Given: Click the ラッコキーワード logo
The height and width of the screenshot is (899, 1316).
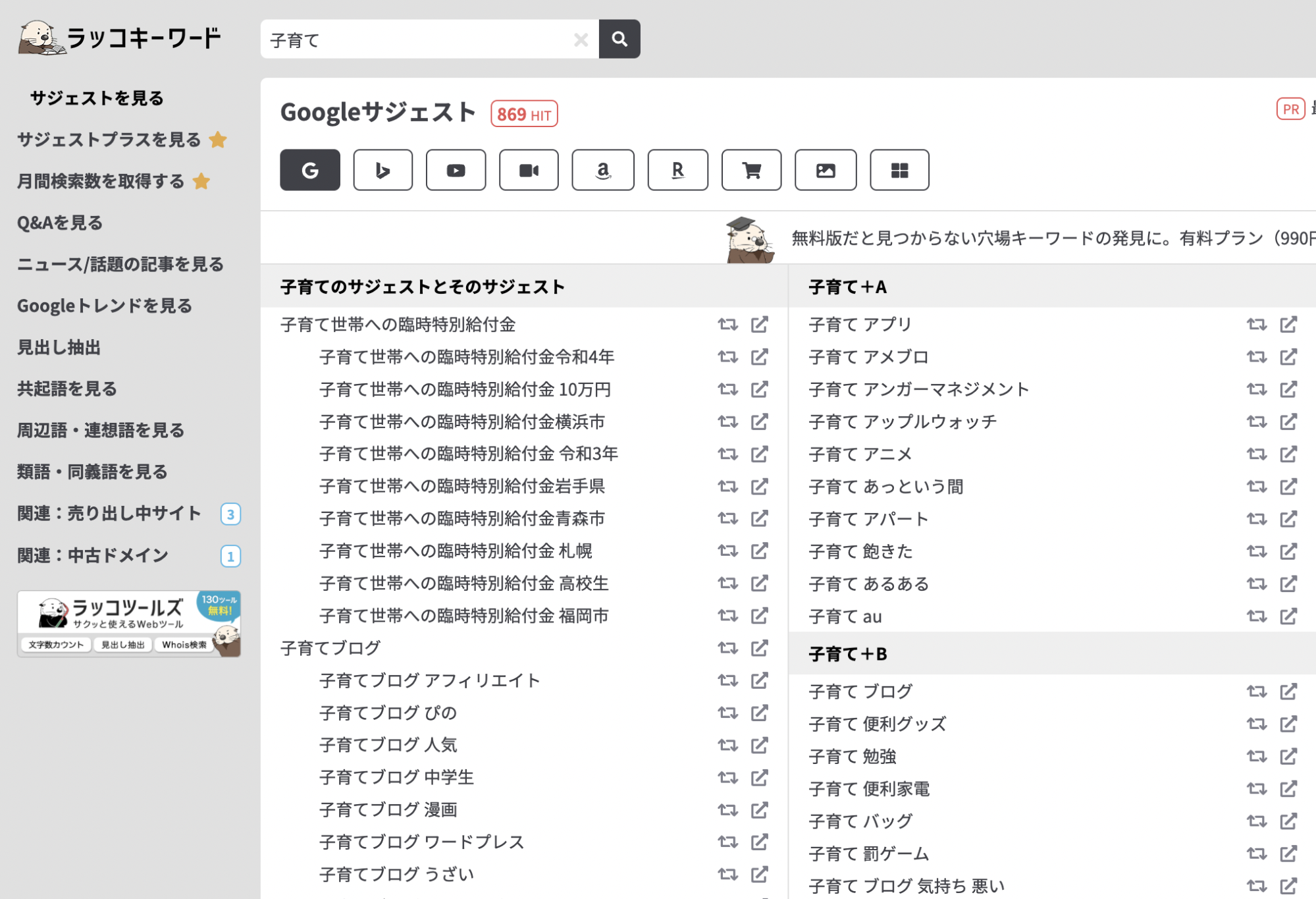Looking at the screenshot, I should (x=120, y=38).
